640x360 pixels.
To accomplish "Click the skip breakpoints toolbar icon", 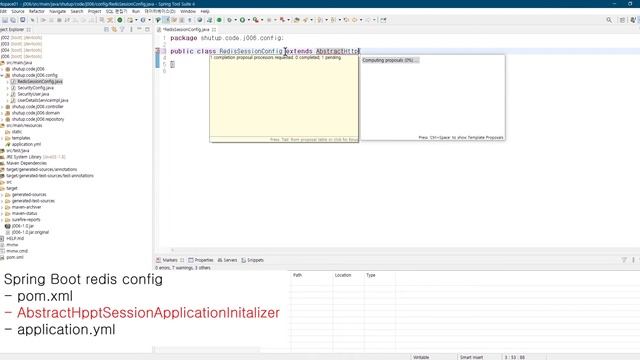I will (32, 20).
